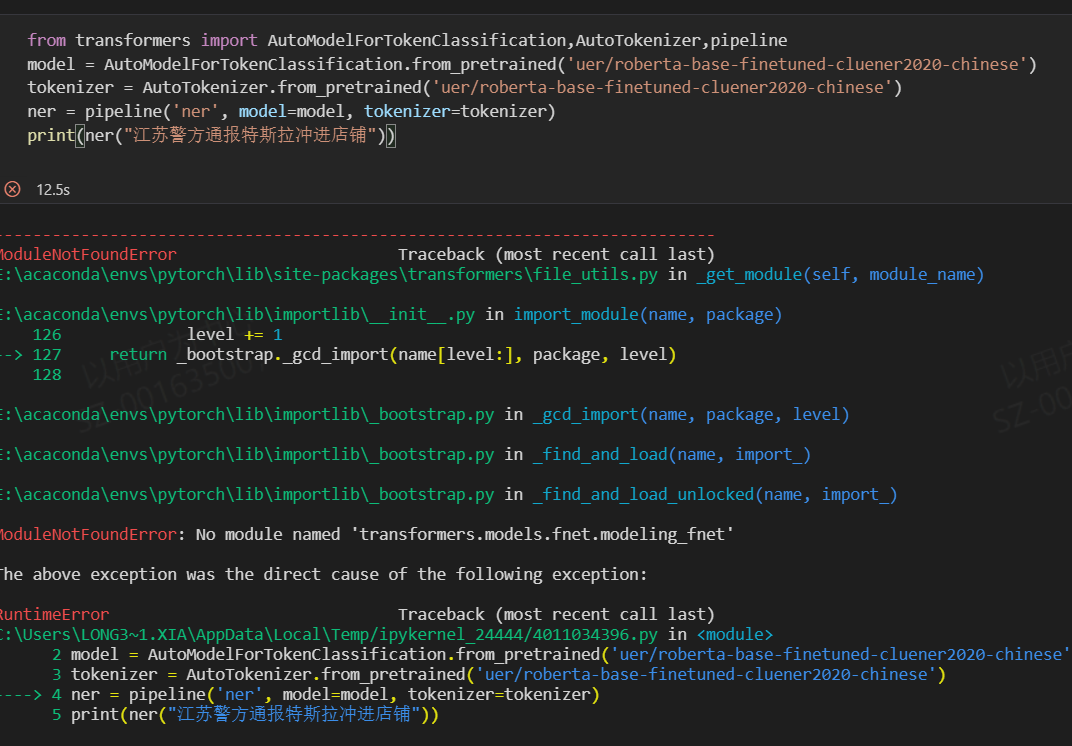
Task: Click the "return _bootstrap._gcd_import" source line
Action: 392,355
